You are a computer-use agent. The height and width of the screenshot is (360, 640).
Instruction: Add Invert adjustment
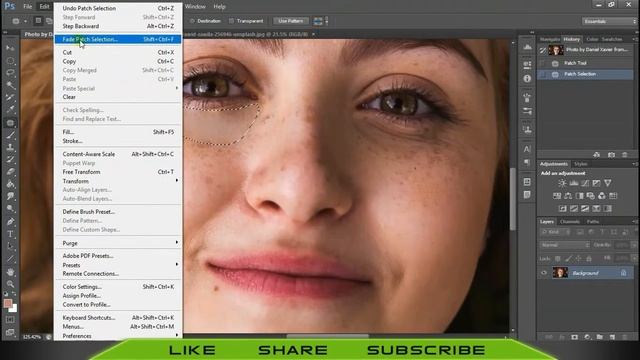point(562,209)
